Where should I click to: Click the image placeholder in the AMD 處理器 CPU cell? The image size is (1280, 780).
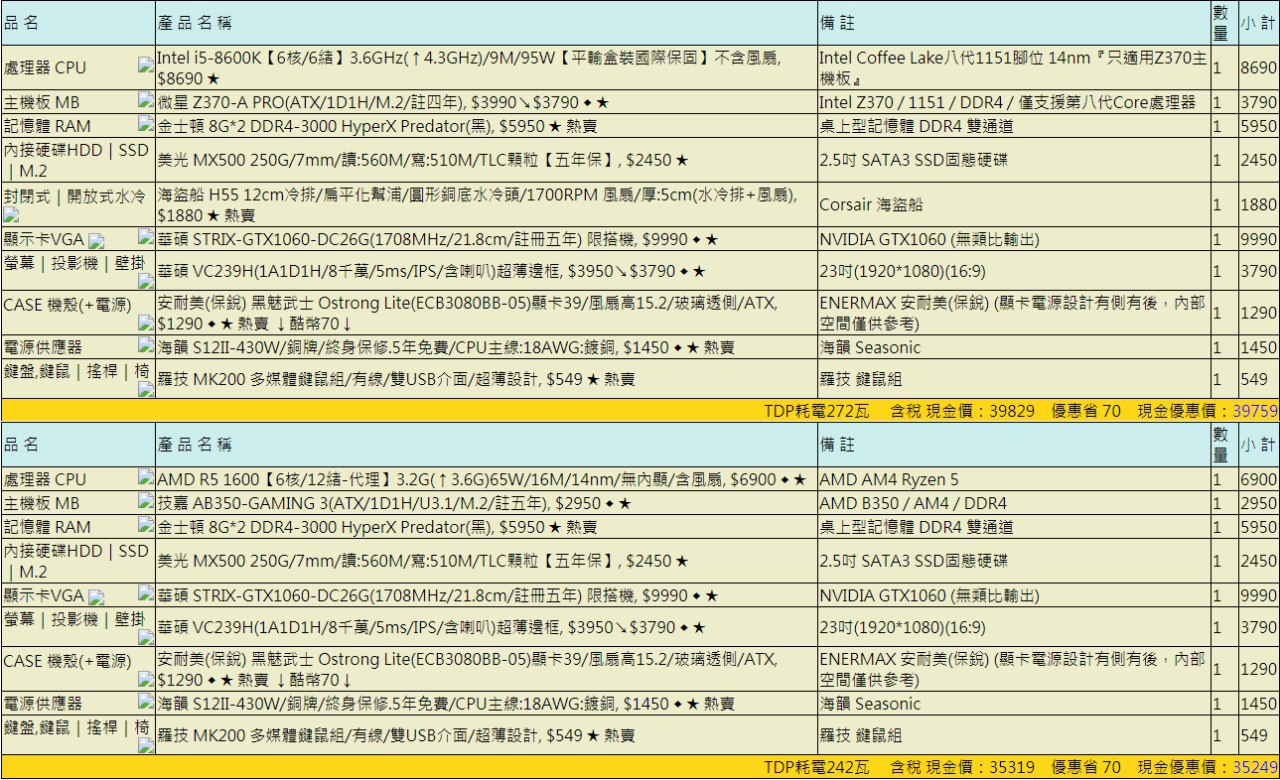click(146, 478)
